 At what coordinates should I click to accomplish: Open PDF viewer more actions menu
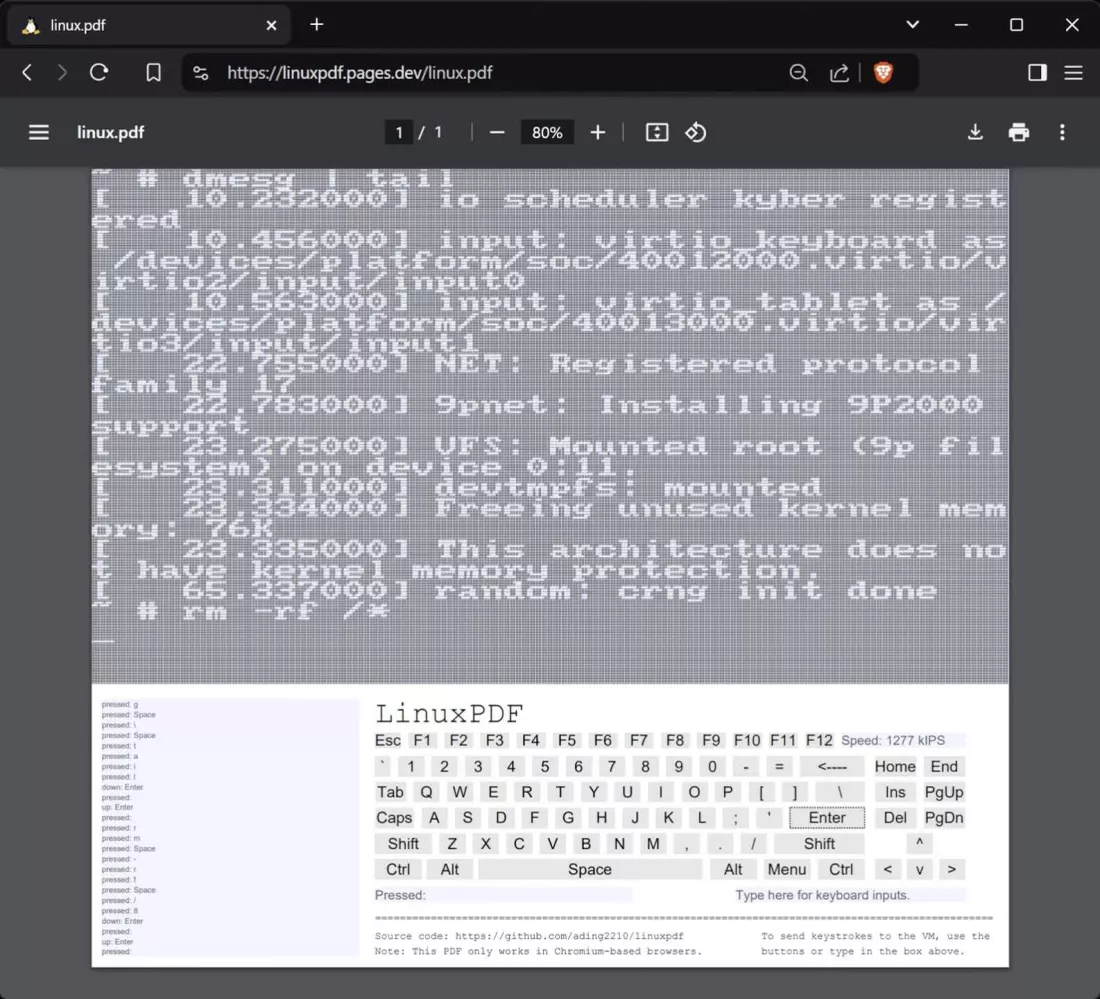point(1062,133)
